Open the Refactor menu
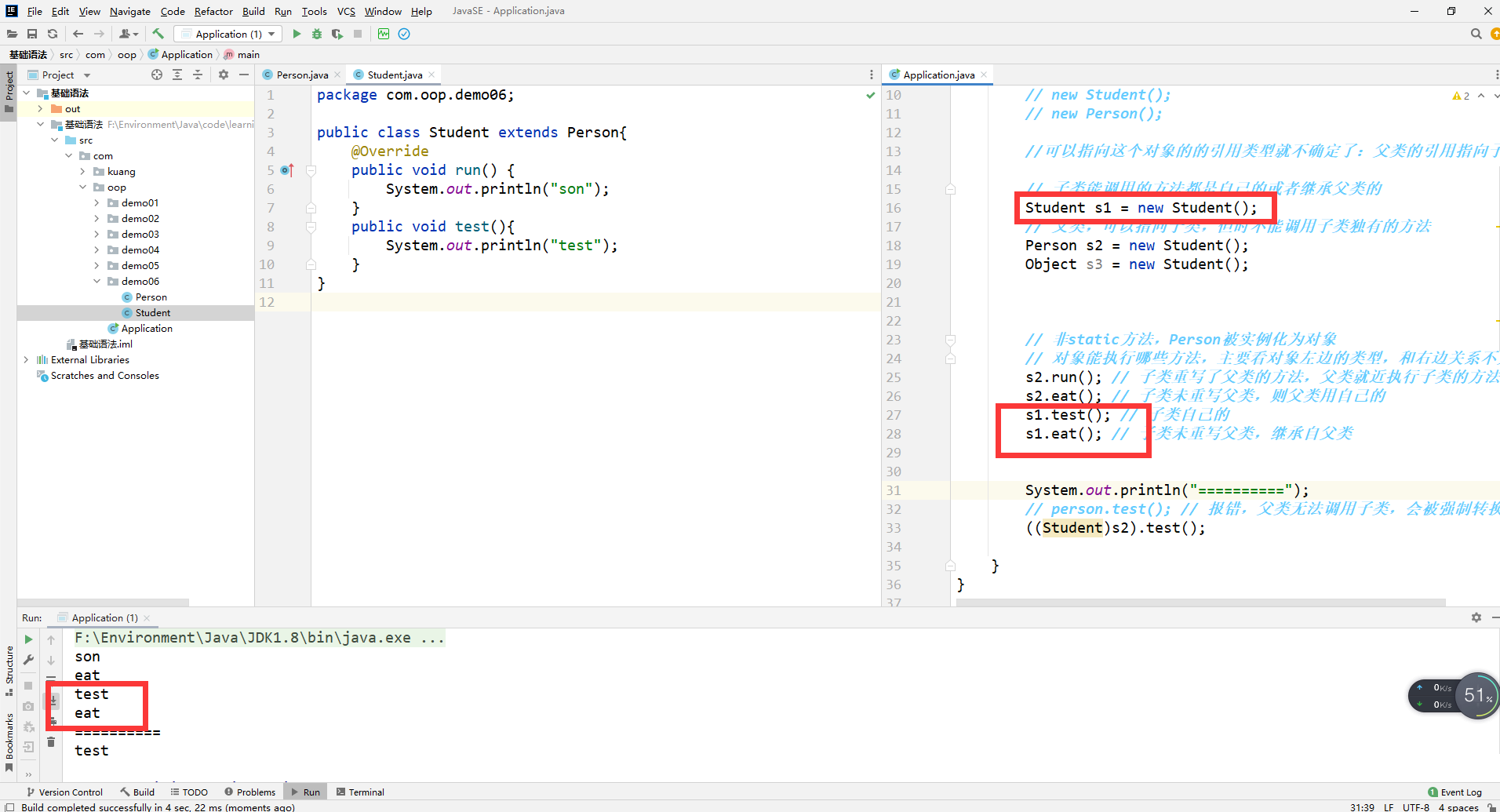Viewport: 1500px width, 812px height. (213, 11)
